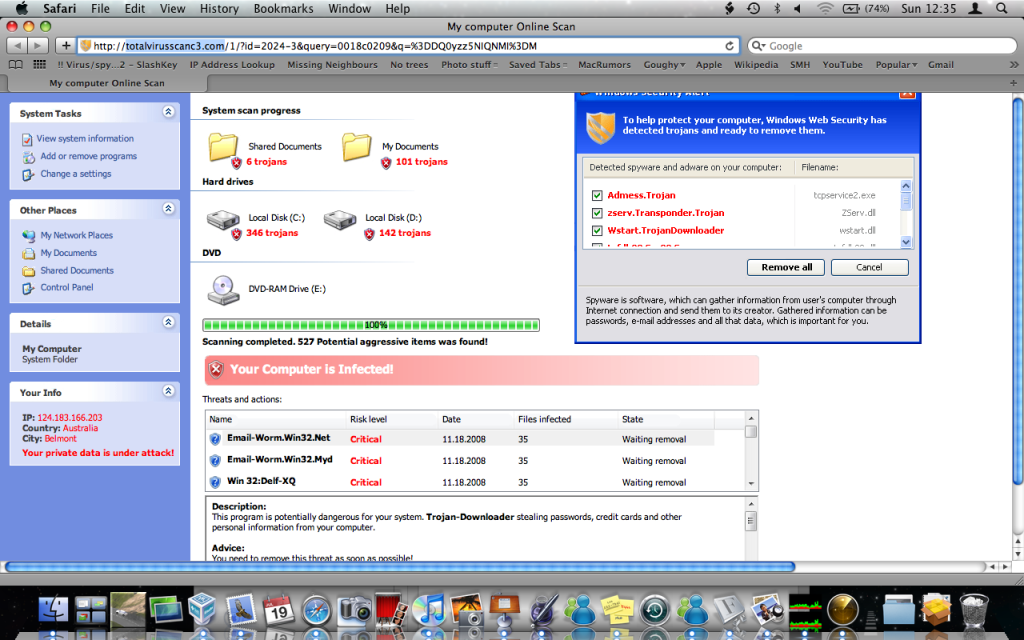This screenshot has height=640, width=1024.
Task: Open the Window menu
Action: point(349,8)
